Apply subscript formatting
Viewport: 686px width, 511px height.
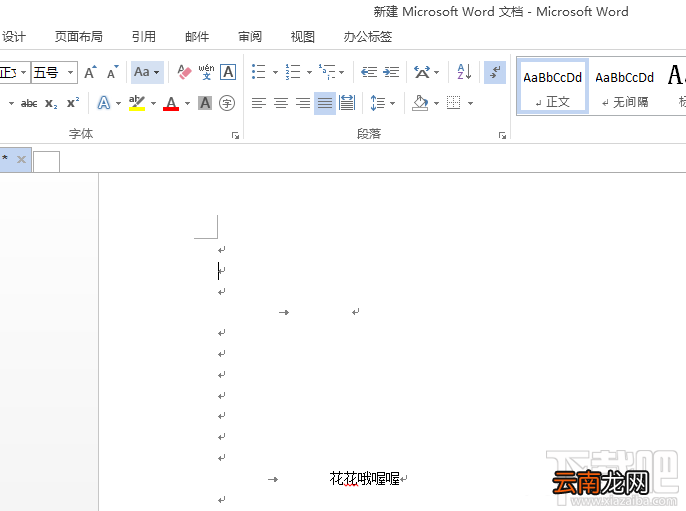[51, 104]
